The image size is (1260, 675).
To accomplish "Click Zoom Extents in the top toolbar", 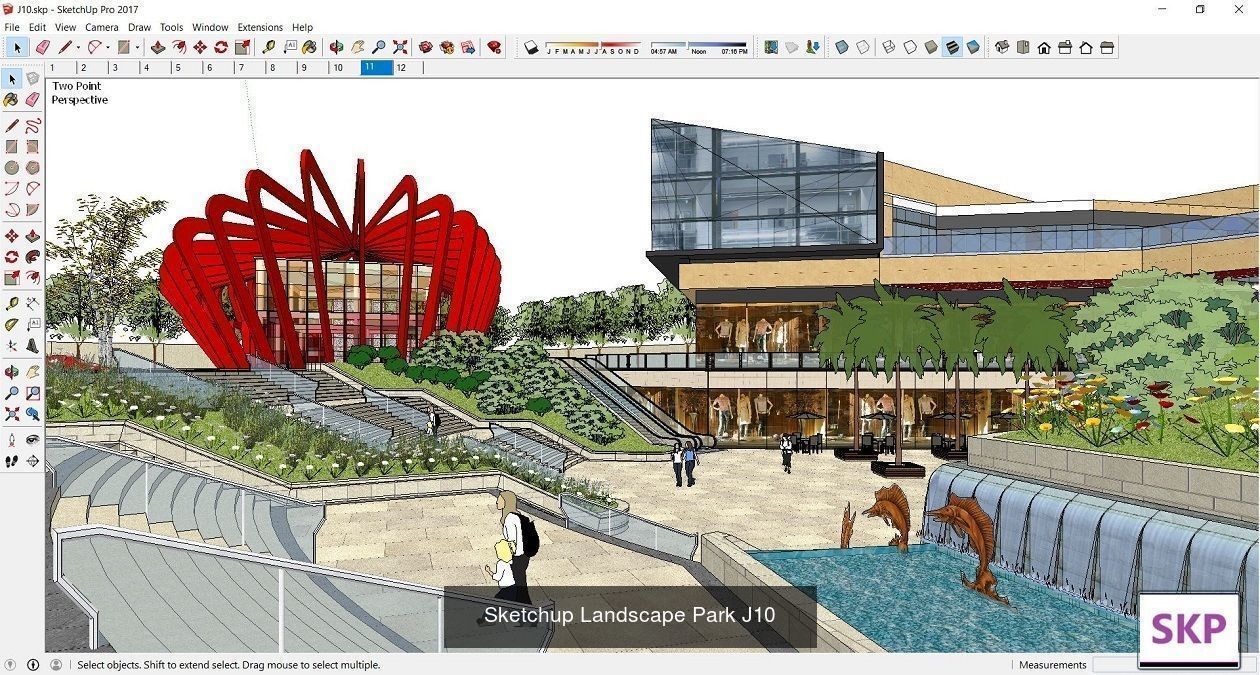I will coord(400,47).
